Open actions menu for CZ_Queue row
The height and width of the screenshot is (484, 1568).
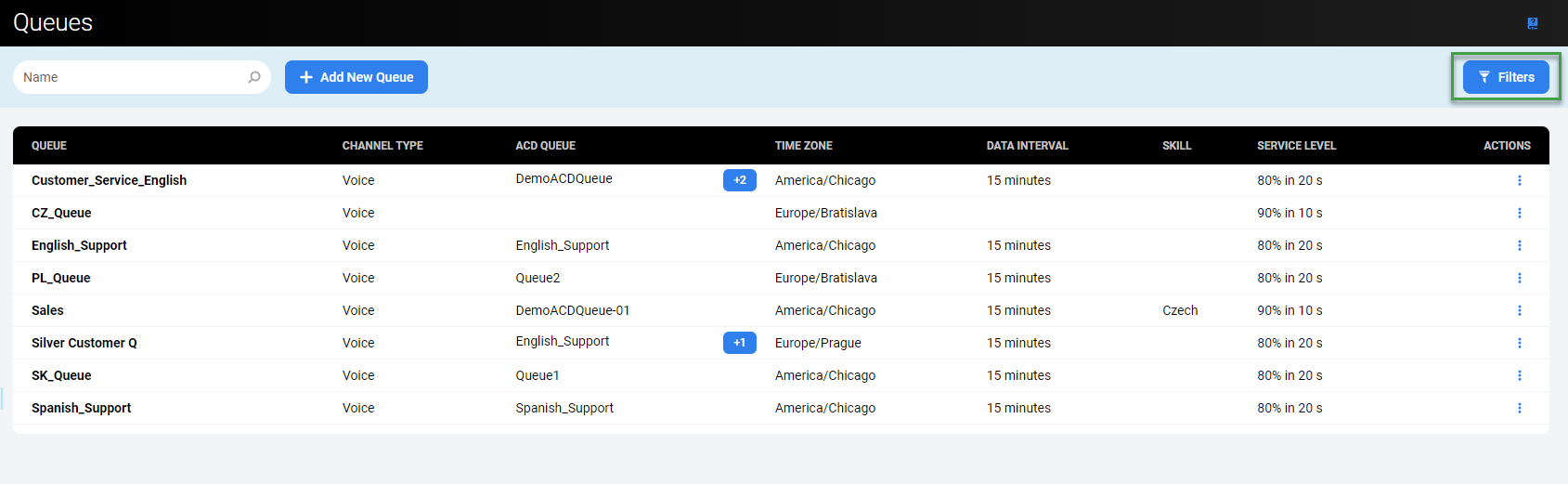pyautogui.click(x=1519, y=213)
